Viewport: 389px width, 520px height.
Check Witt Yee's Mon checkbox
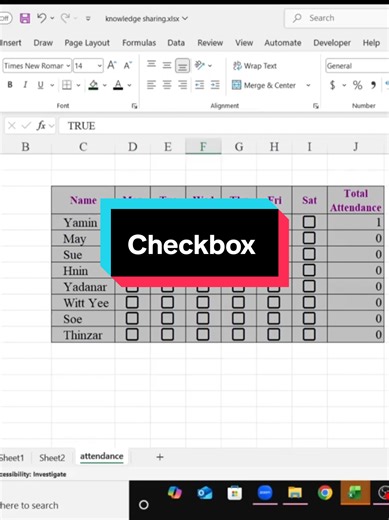(x=132, y=302)
